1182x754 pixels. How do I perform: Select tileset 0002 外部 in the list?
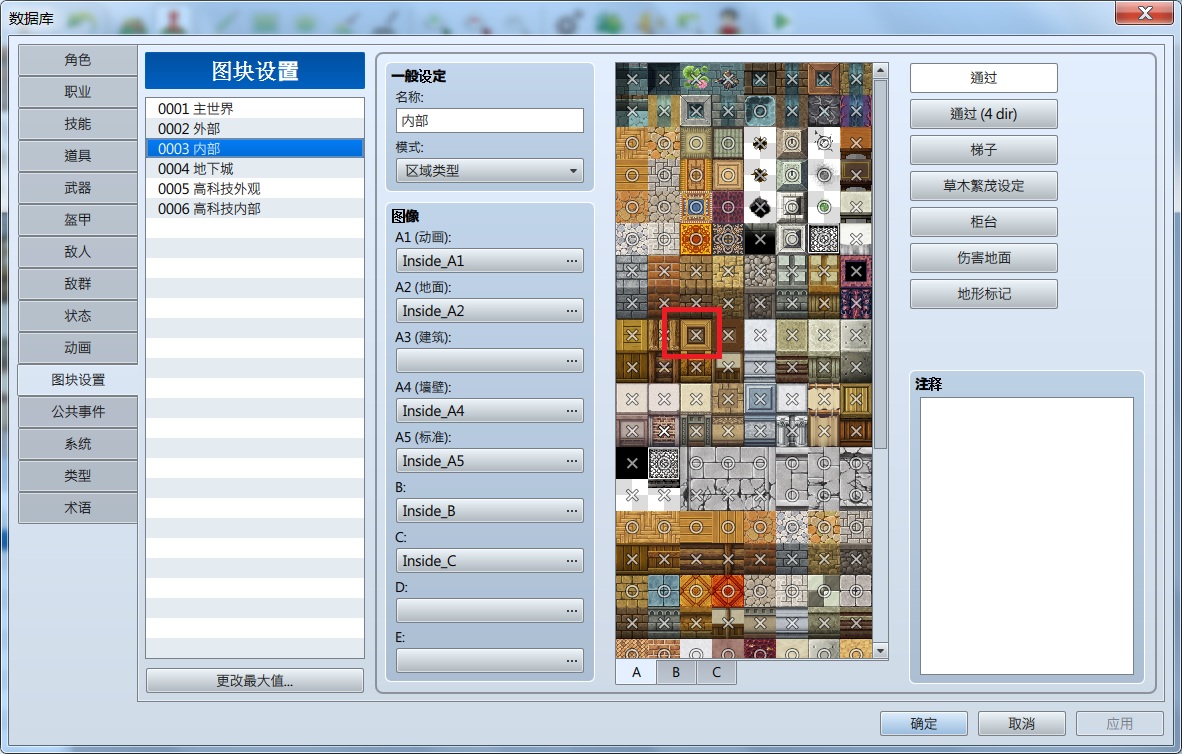(255, 128)
